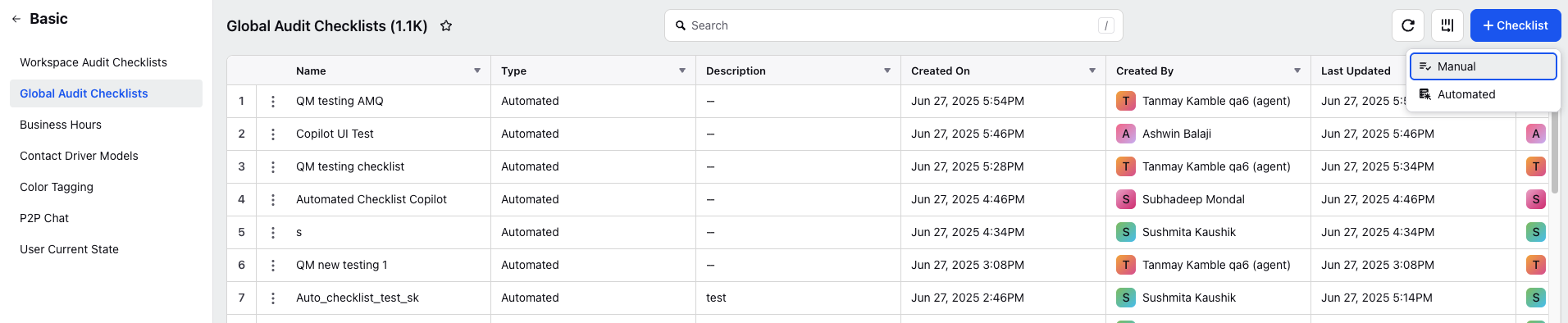Image resolution: width=1568 pixels, height=323 pixels.
Task: Click the back arrow next to Basic
Action: (16, 19)
